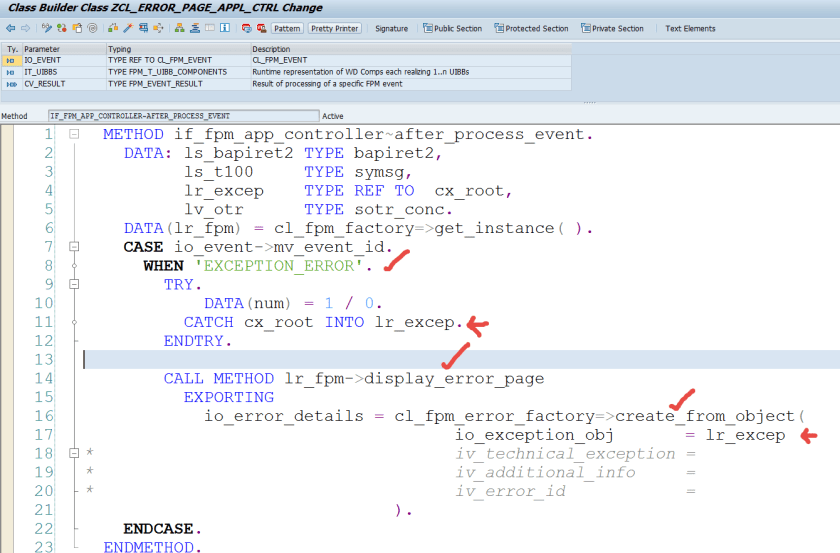Toggle the Signature panel display
The width and height of the screenshot is (840, 553).
391,28
